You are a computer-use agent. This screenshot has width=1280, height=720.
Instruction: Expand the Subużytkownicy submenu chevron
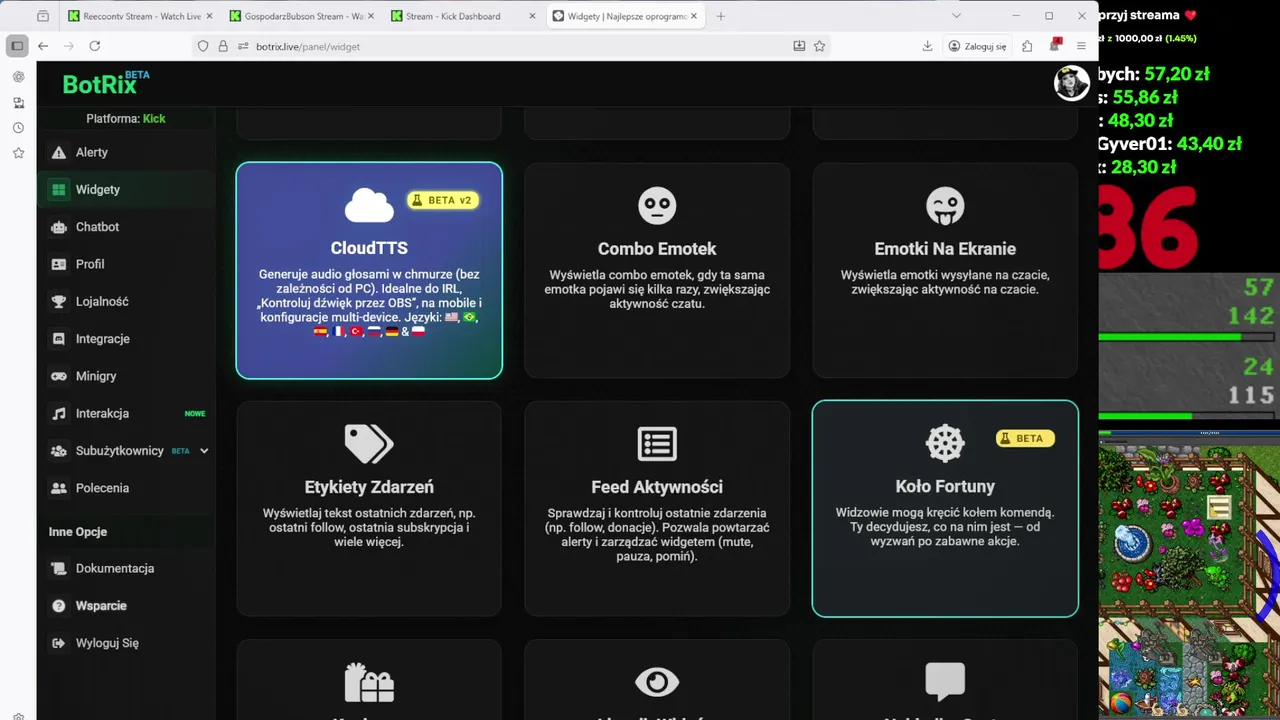click(x=204, y=451)
